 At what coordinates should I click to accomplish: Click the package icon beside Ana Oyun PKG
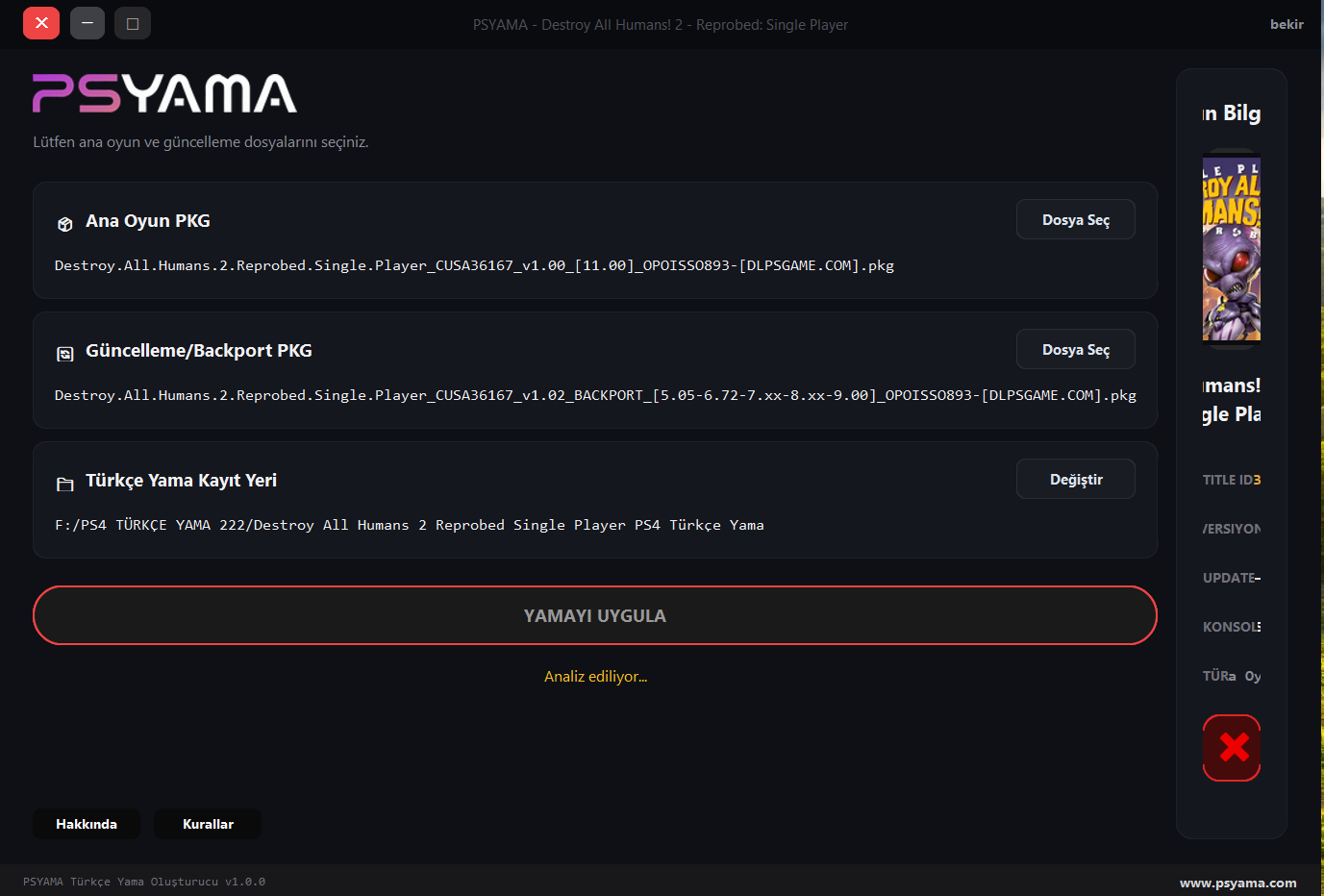point(65,224)
